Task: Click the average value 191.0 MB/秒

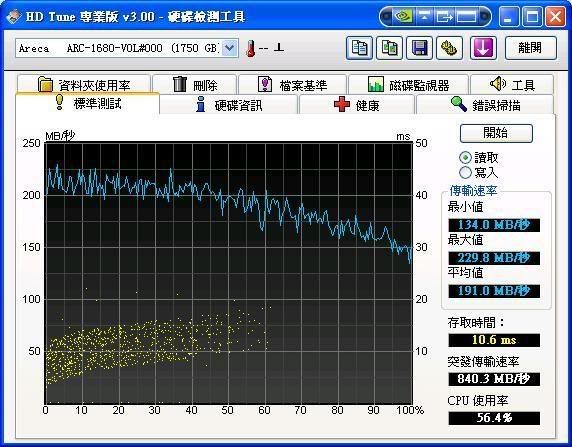Action: tap(494, 291)
